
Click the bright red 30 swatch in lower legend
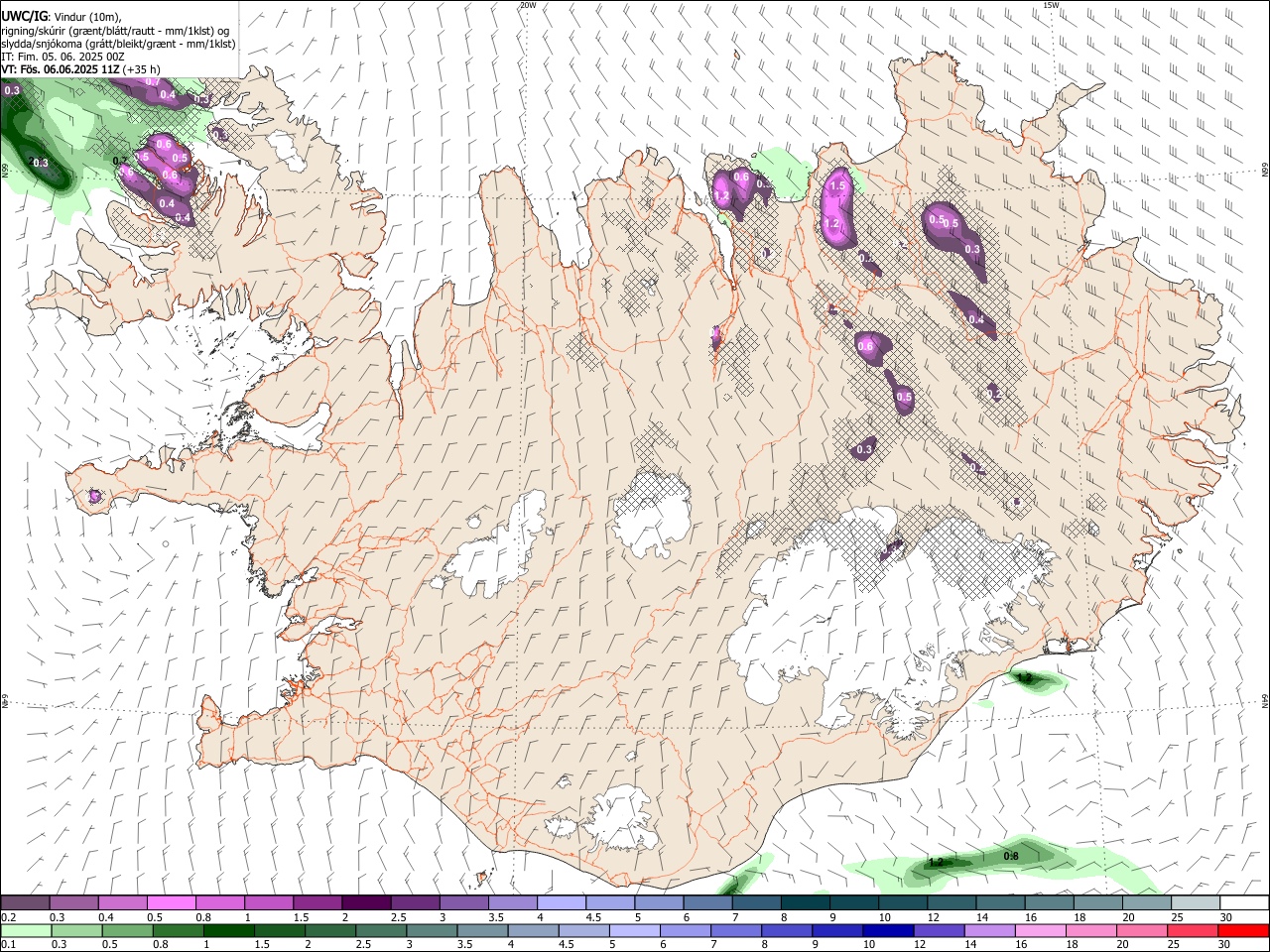(1242, 931)
